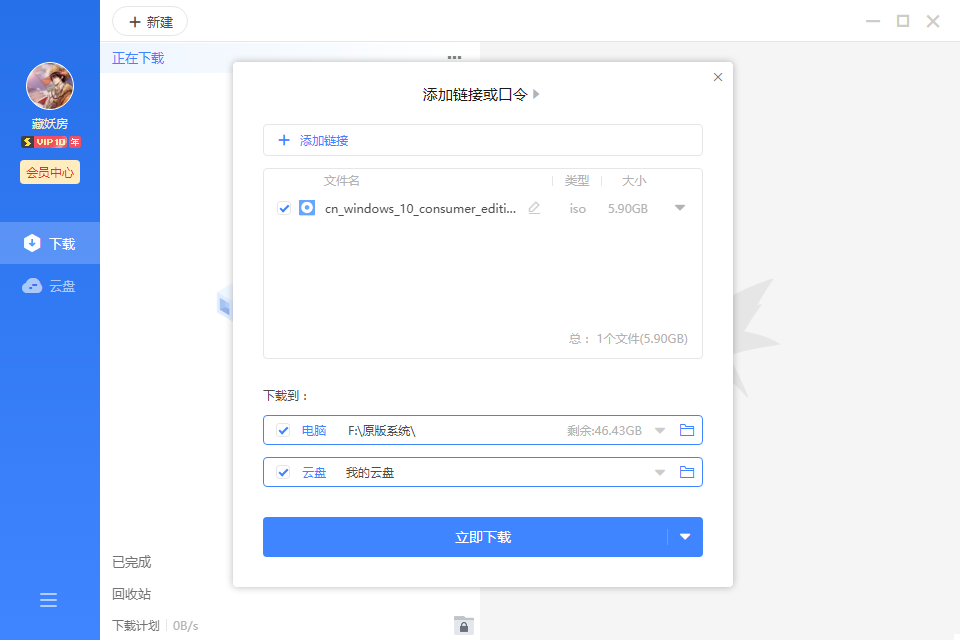Select the 已完成 list item
This screenshot has width=960, height=640.
click(x=132, y=562)
